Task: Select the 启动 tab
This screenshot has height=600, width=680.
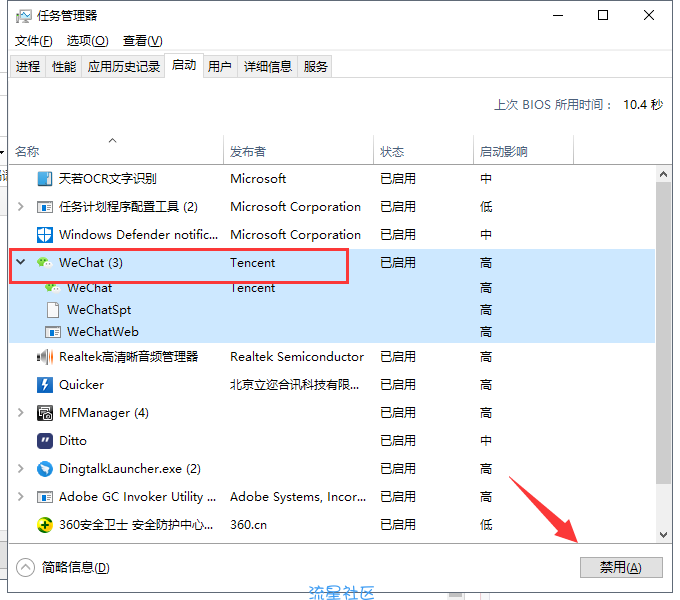Action: pos(184,65)
